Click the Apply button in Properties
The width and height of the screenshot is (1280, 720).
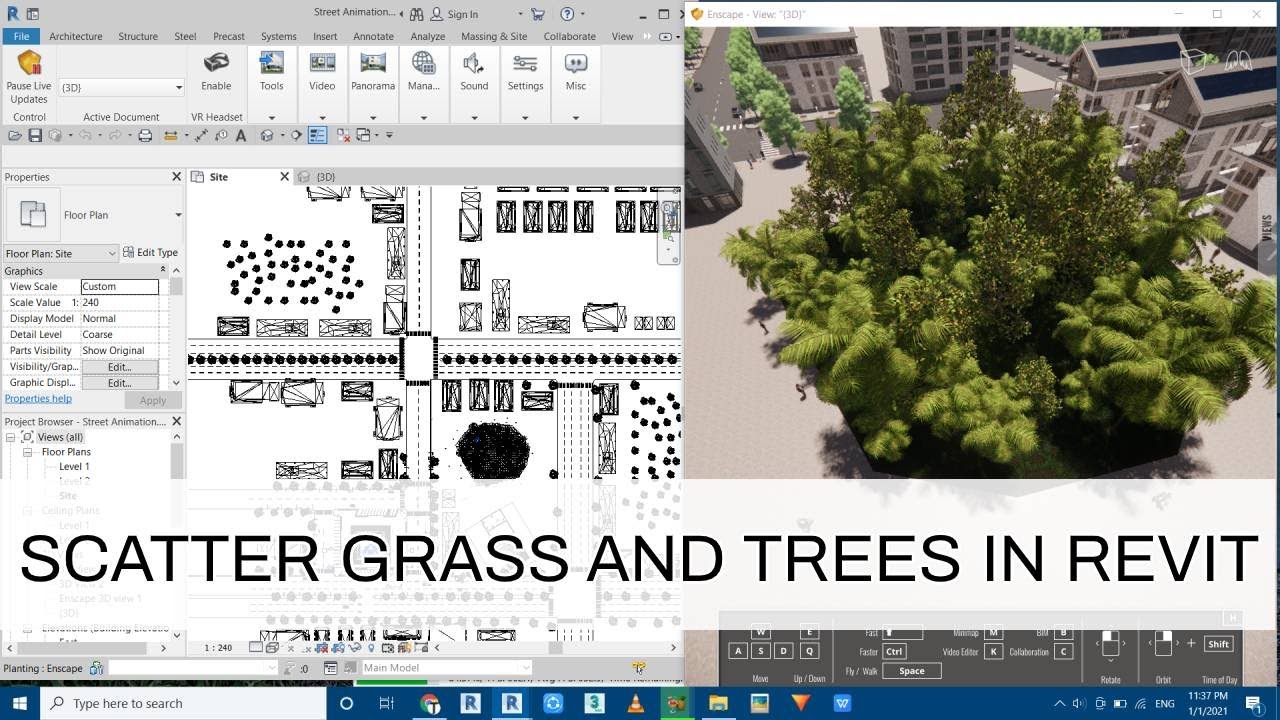point(153,400)
